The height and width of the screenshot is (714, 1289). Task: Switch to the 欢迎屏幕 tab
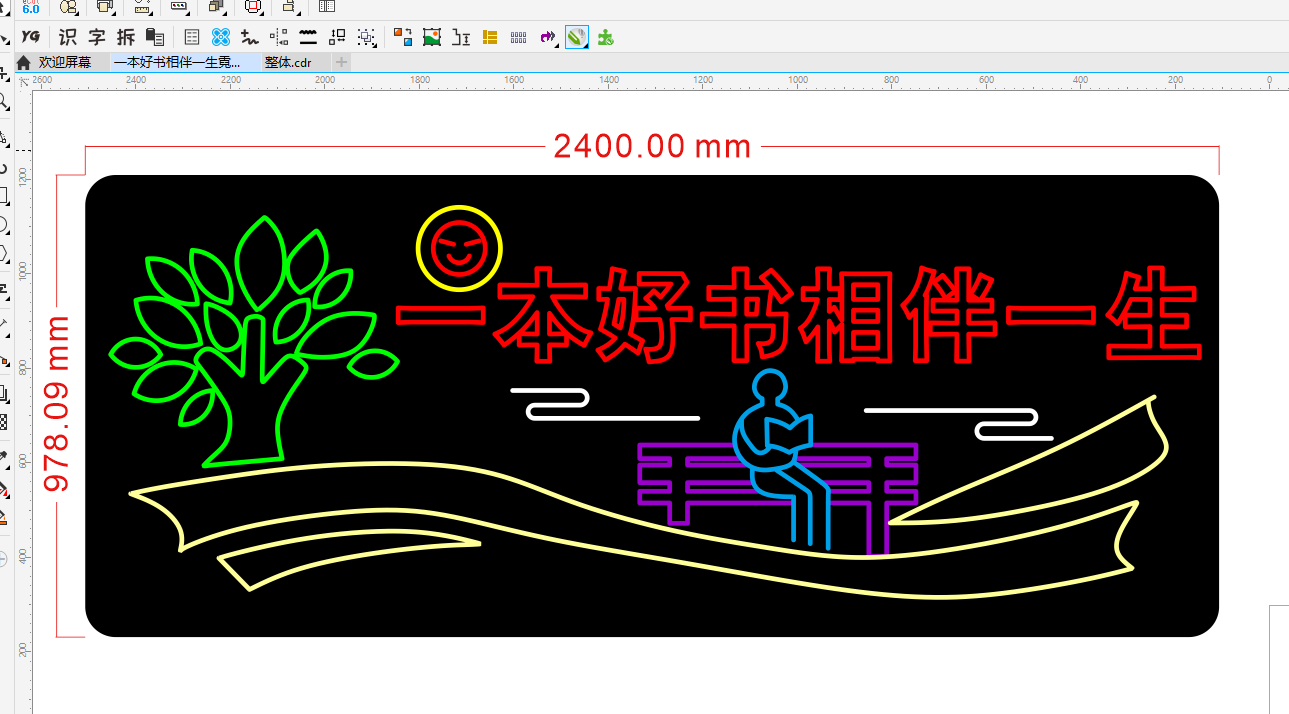(64, 62)
